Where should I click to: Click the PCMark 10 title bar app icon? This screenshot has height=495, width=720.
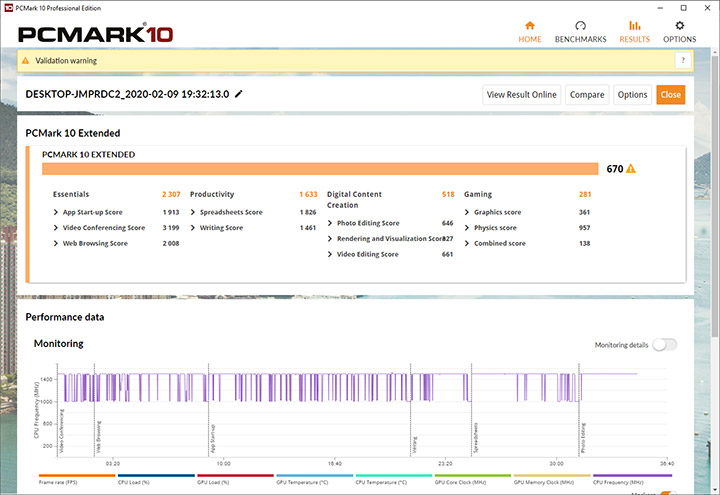[x=8, y=8]
